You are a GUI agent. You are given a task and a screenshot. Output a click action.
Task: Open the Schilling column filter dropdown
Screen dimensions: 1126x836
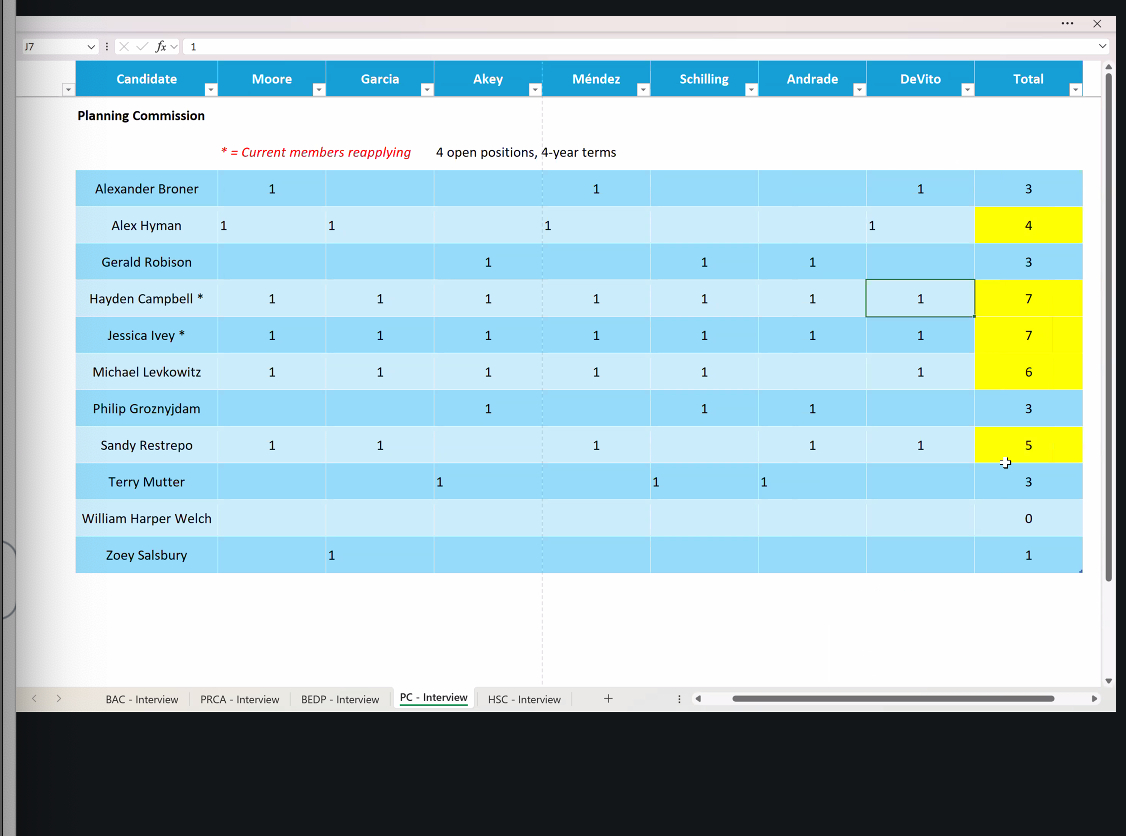750,90
